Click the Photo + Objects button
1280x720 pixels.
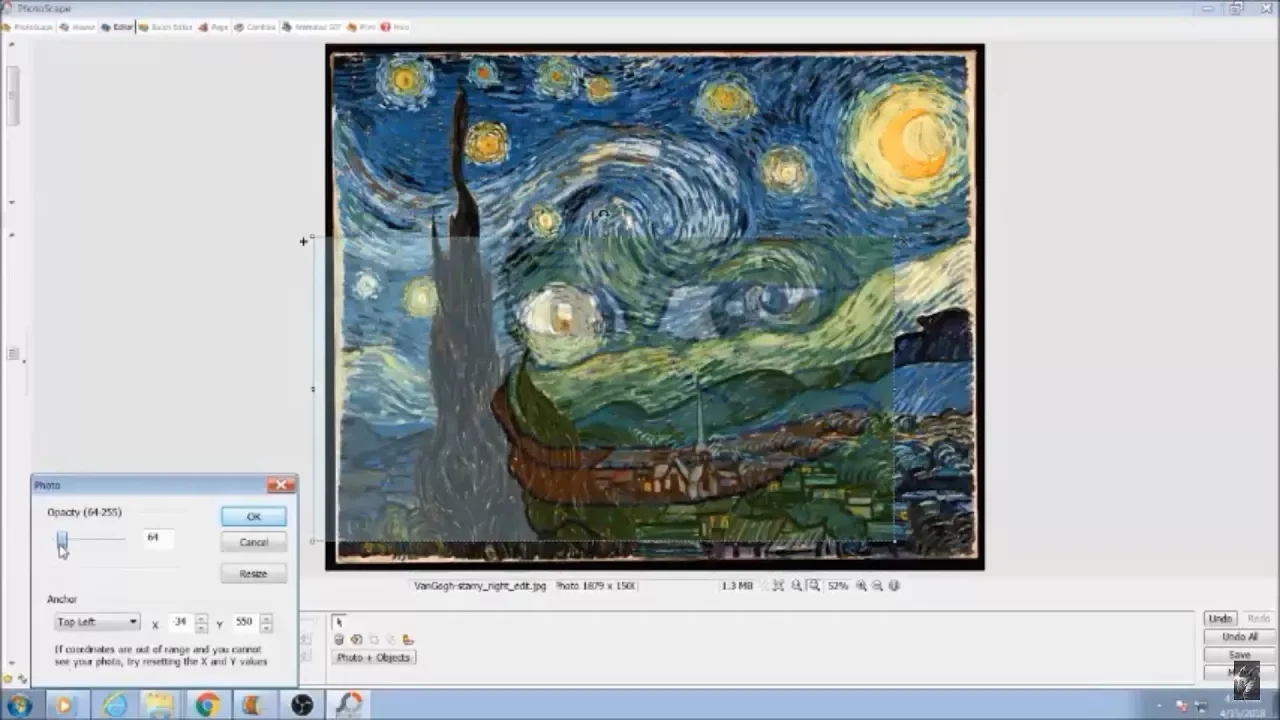(x=373, y=657)
